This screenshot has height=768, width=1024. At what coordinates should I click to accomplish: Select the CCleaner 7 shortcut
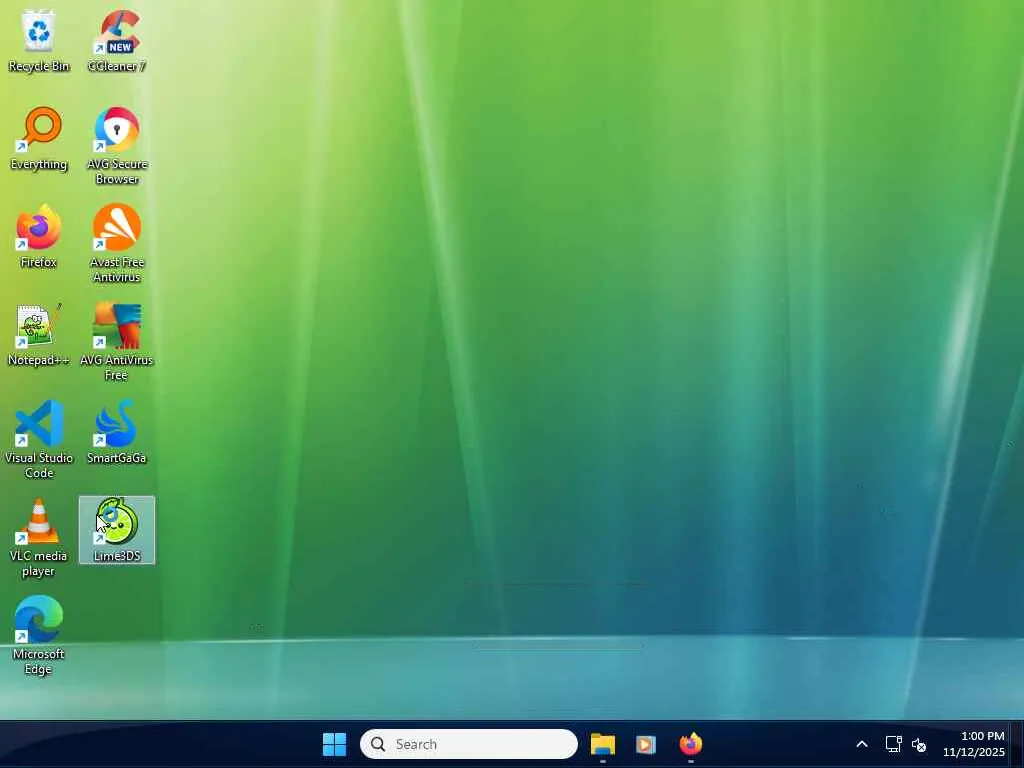click(x=117, y=41)
